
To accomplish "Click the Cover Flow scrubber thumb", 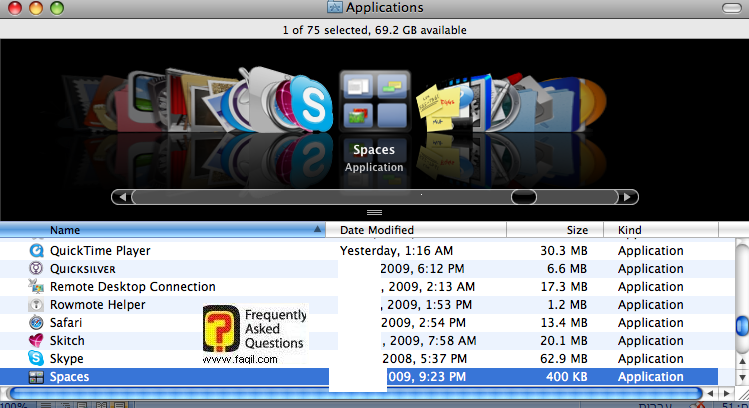I will [524, 197].
